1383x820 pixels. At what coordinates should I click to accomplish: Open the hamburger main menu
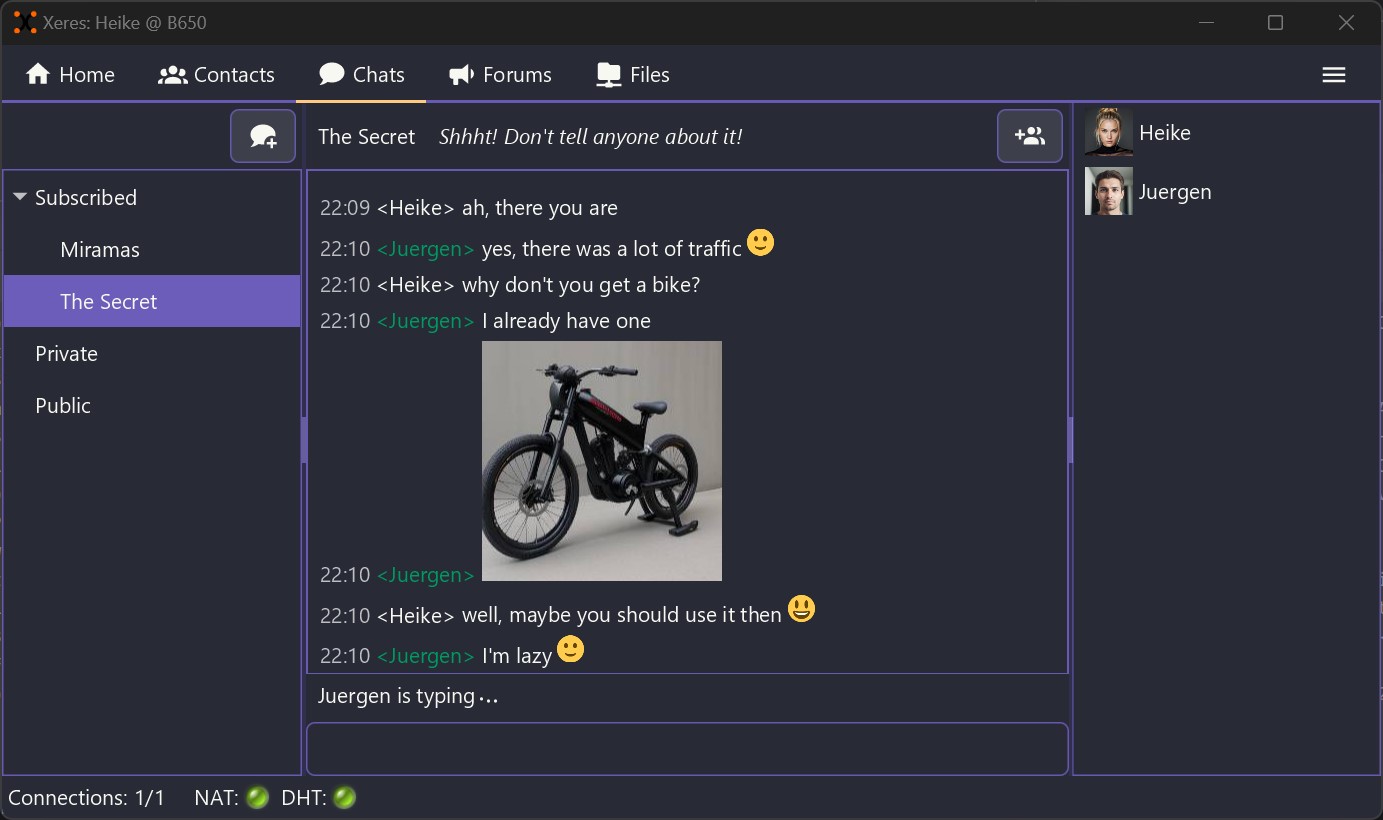click(1333, 75)
